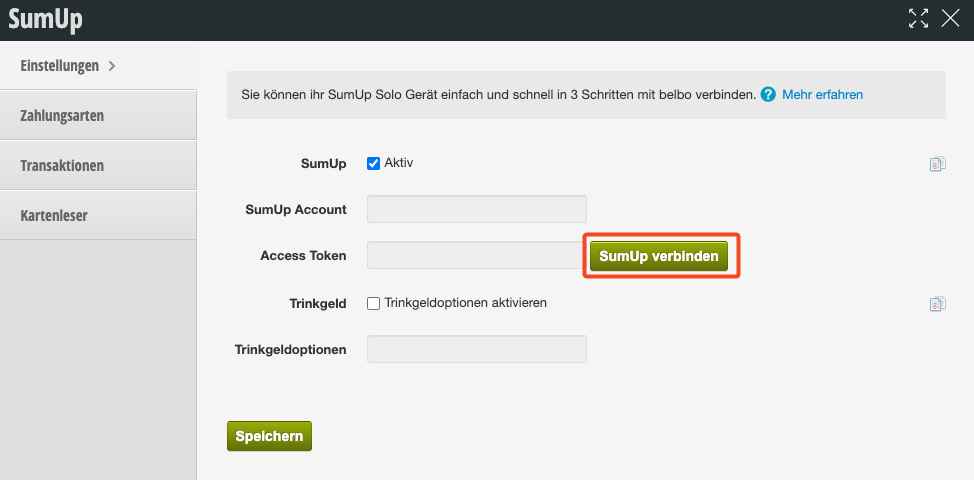Enable the Trinkgeldoptionen aktivieren checkbox
This screenshot has height=480, width=974.
[x=374, y=303]
